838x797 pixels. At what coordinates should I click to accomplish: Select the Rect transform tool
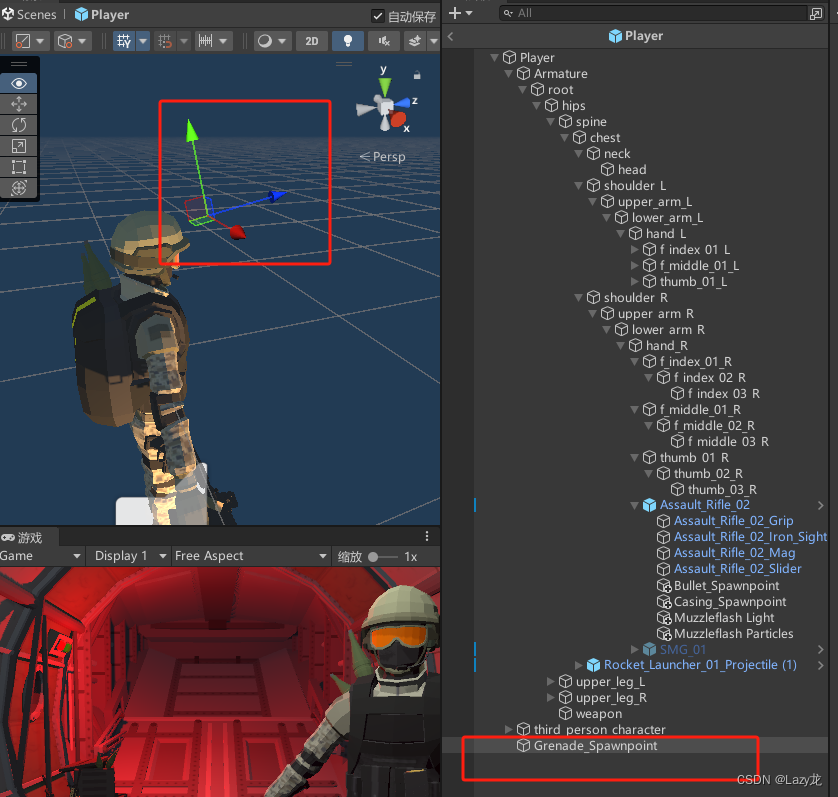pyautogui.click(x=19, y=167)
